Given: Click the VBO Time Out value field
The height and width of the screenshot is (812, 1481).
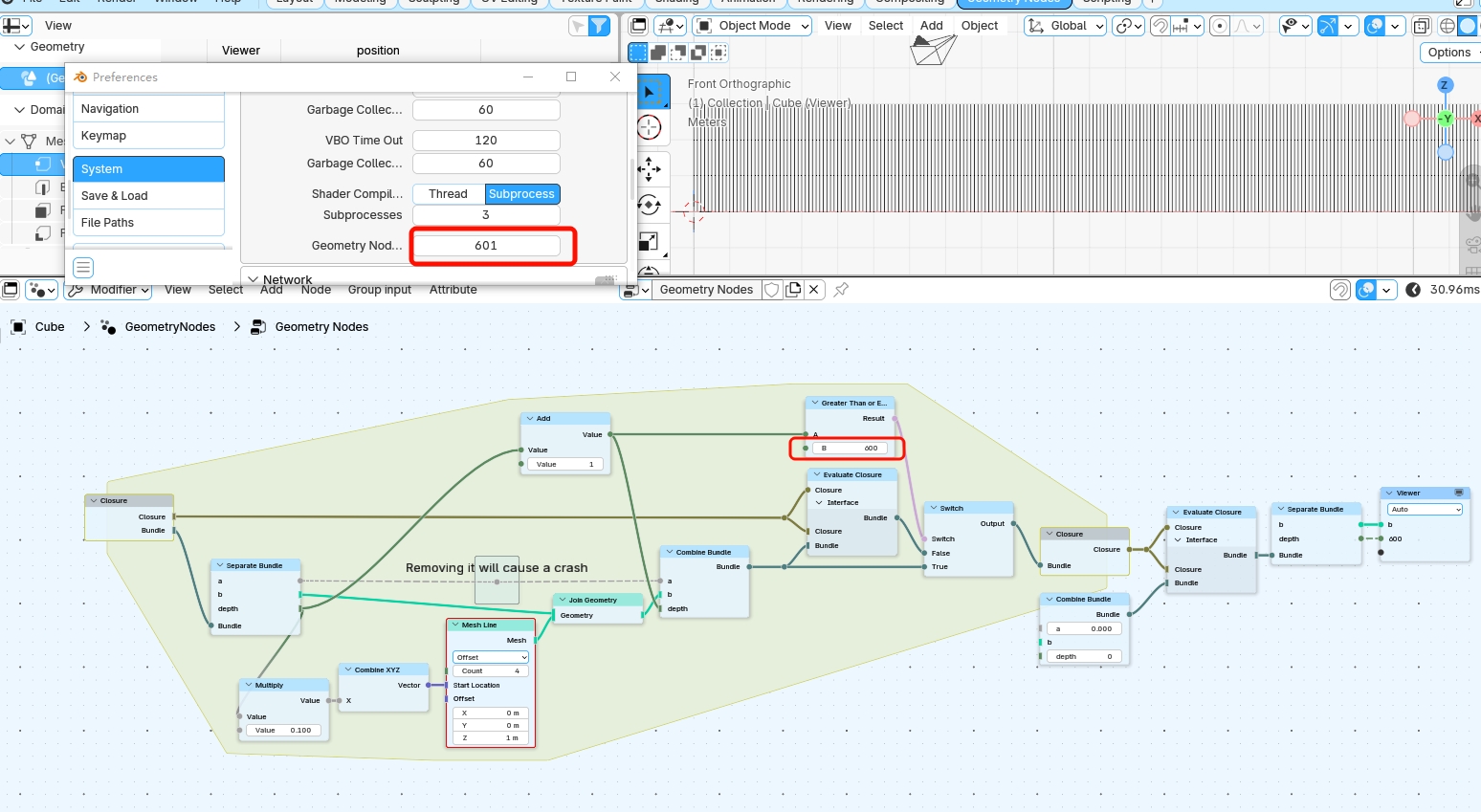Looking at the screenshot, I should 486,141.
